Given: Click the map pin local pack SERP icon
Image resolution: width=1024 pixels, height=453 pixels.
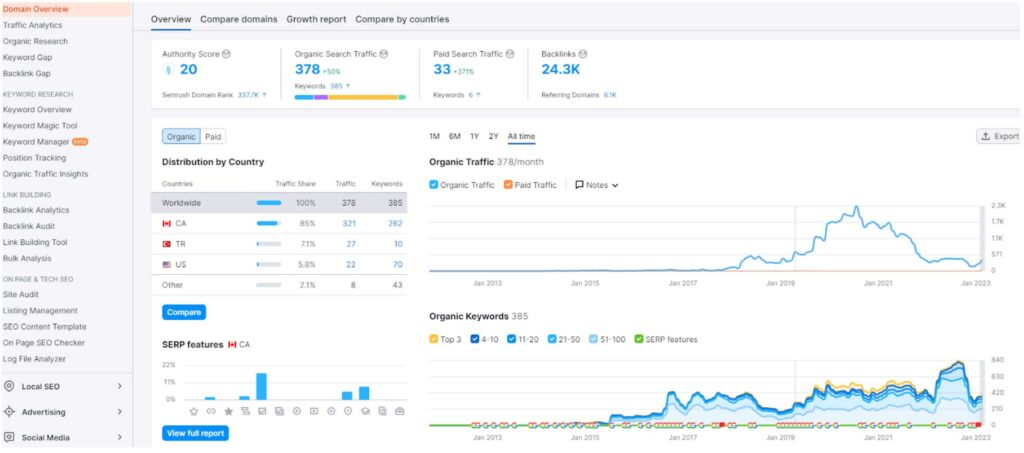Looking at the screenshot, I should pyautogui.click(x=347, y=411).
